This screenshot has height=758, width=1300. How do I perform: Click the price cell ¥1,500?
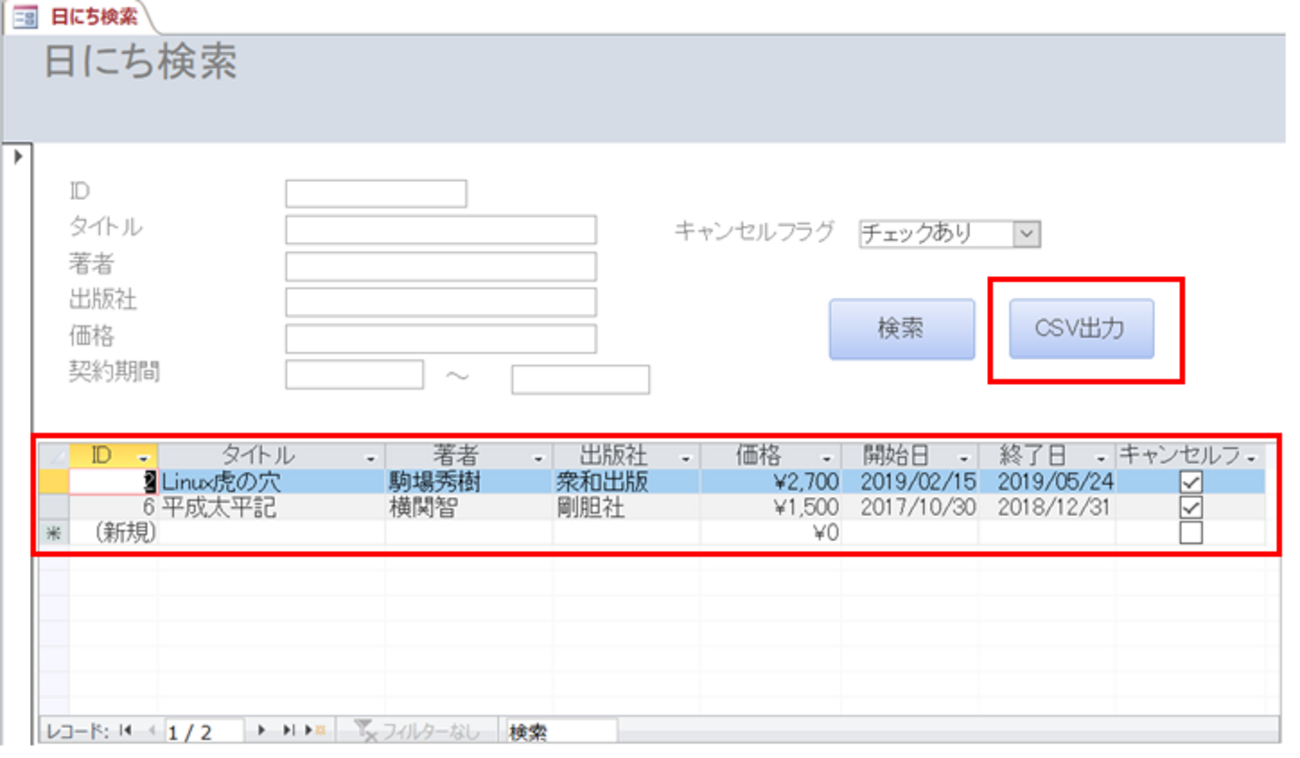pyautogui.click(x=771, y=507)
